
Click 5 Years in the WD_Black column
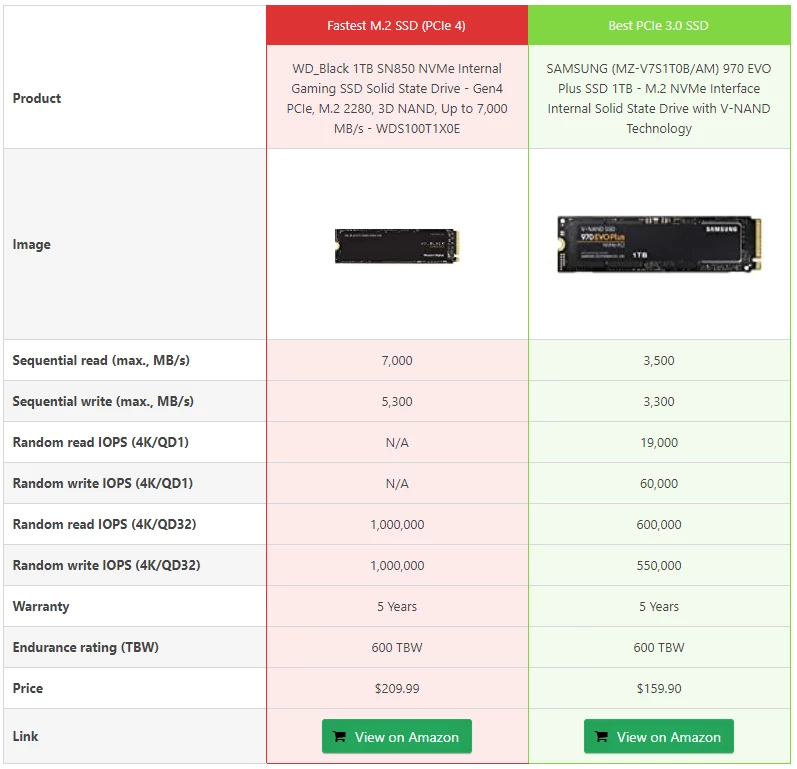click(x=397, y=606)
